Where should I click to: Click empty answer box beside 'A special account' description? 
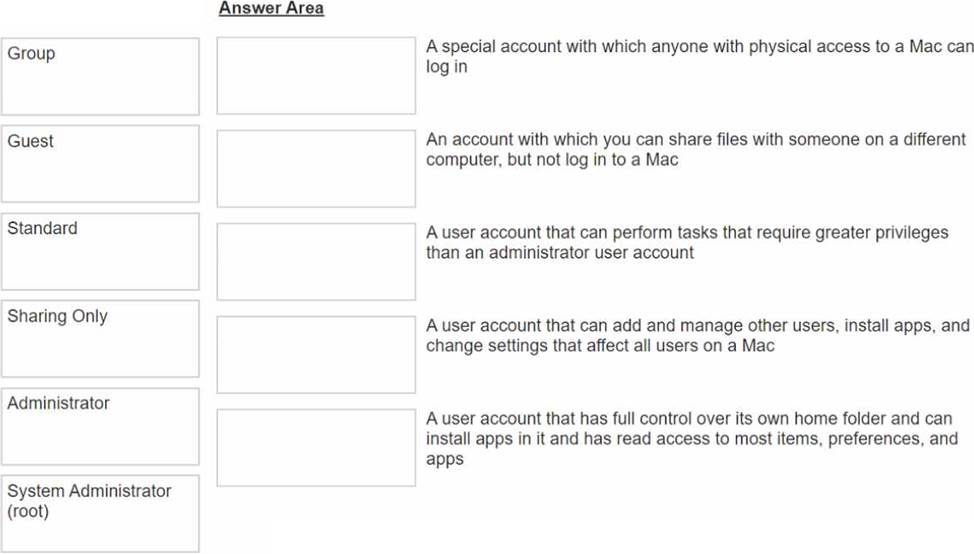pos(316,76)
